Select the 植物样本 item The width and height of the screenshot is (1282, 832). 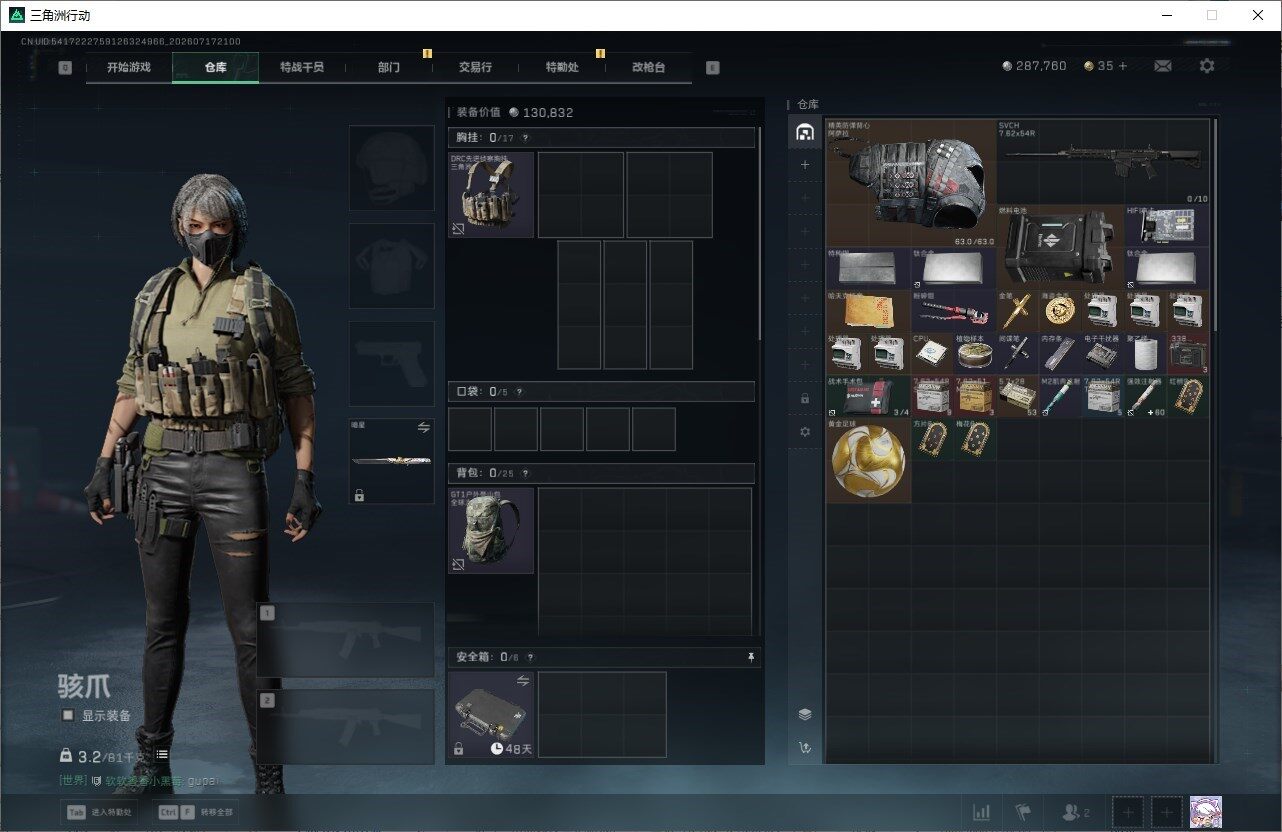pos(975,353)
